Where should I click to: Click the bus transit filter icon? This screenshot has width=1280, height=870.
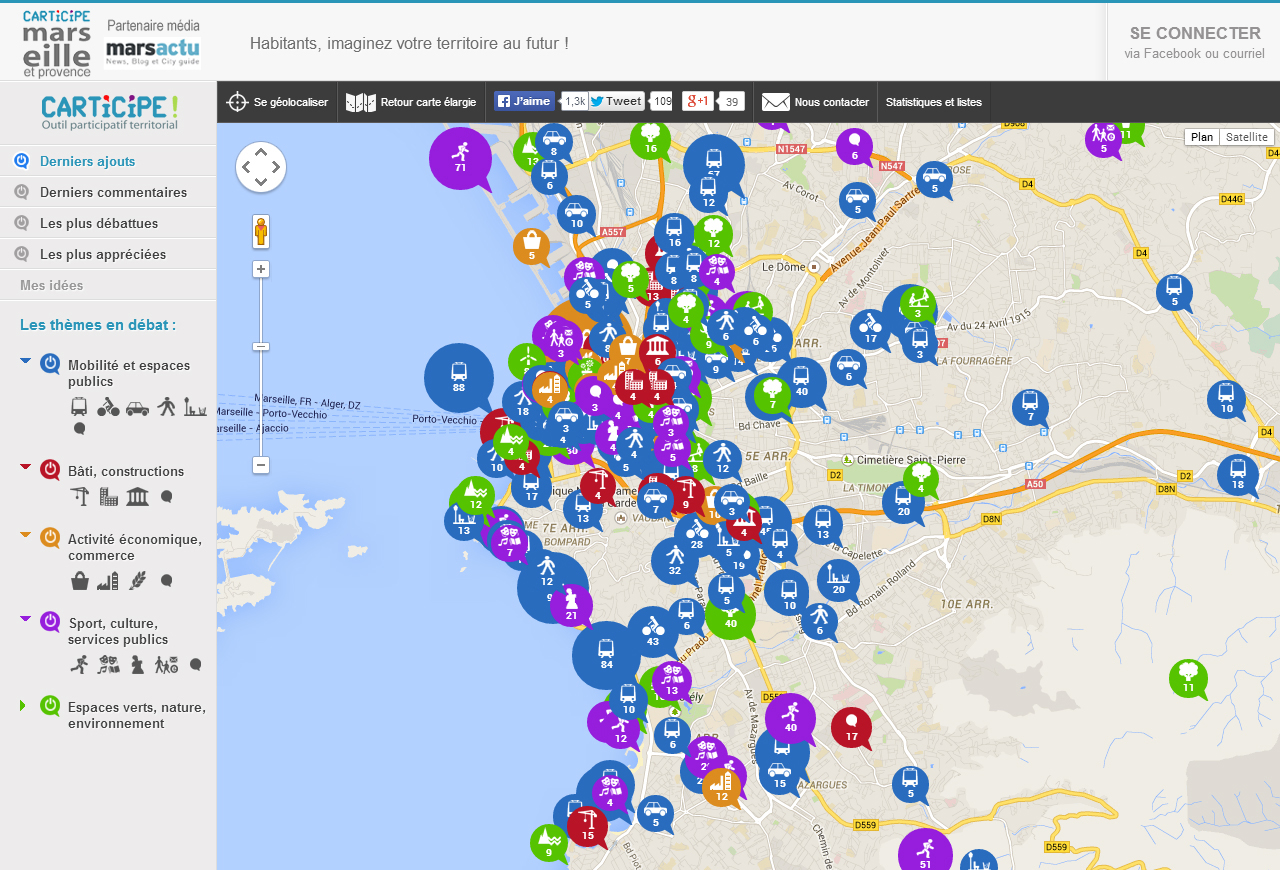tap(79, 407)
